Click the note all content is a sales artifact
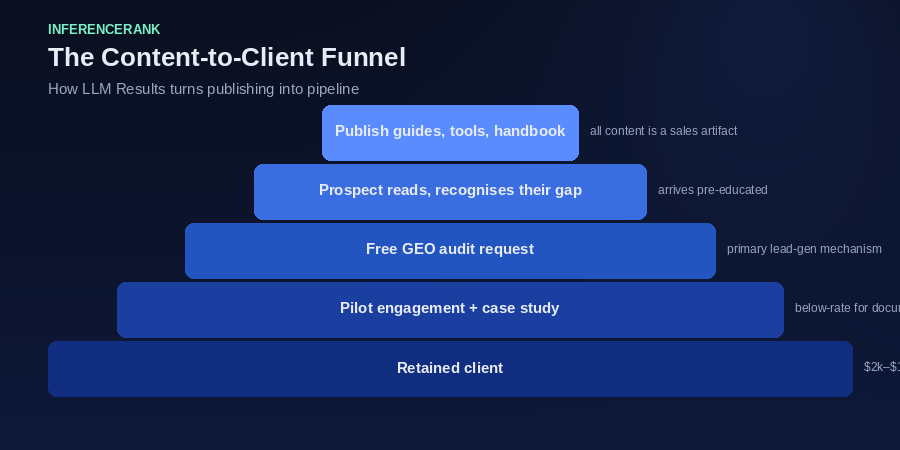Screen dimensions: 900x450 point(663,131)
